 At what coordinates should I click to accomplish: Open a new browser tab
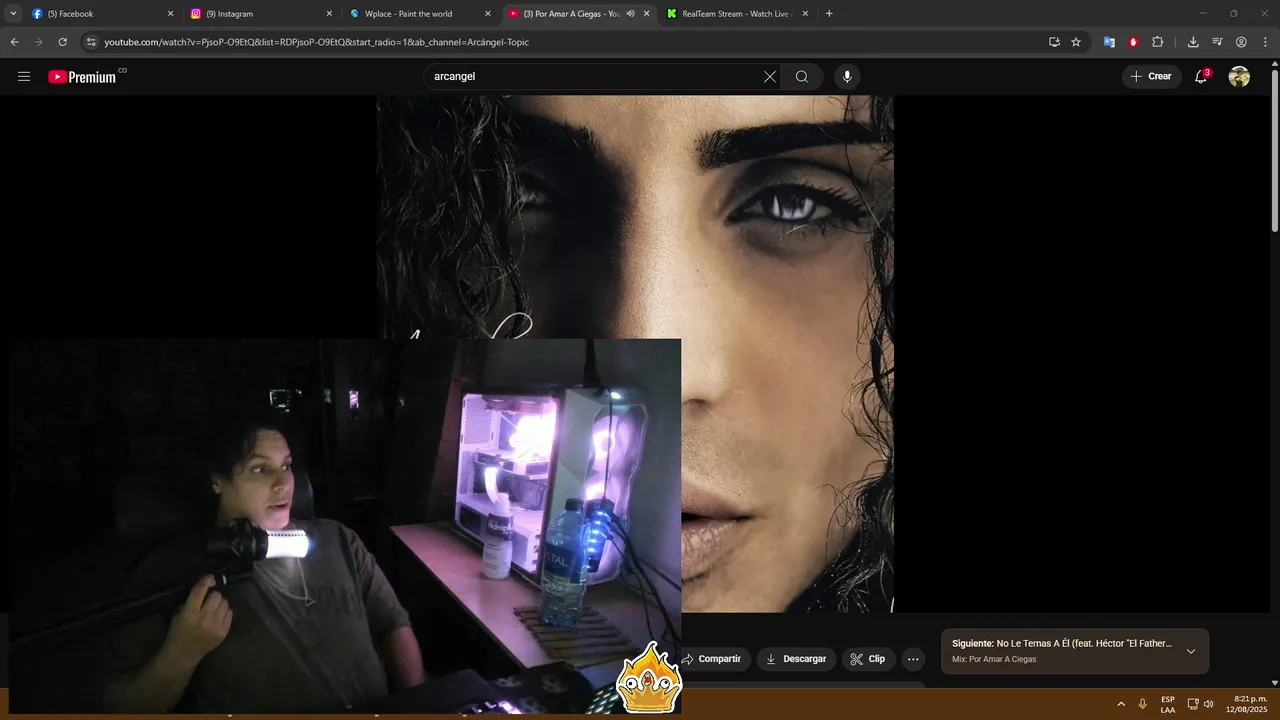(x=829, y=14)
